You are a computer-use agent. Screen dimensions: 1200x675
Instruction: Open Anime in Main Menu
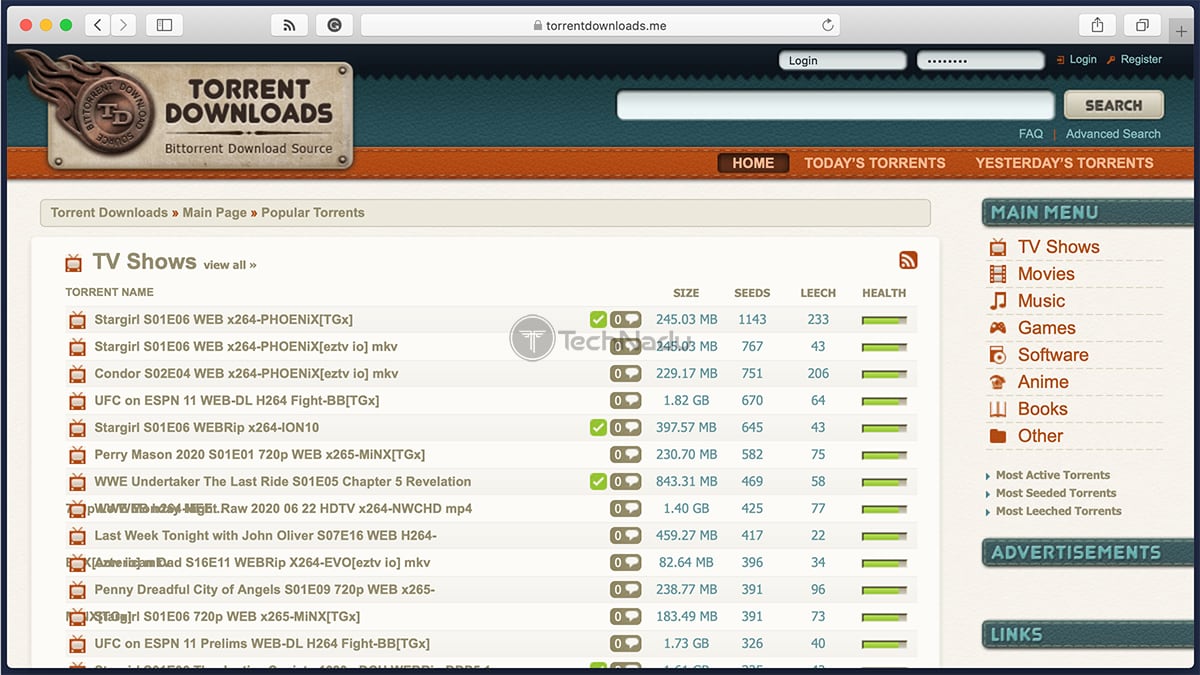[1043, 382]
